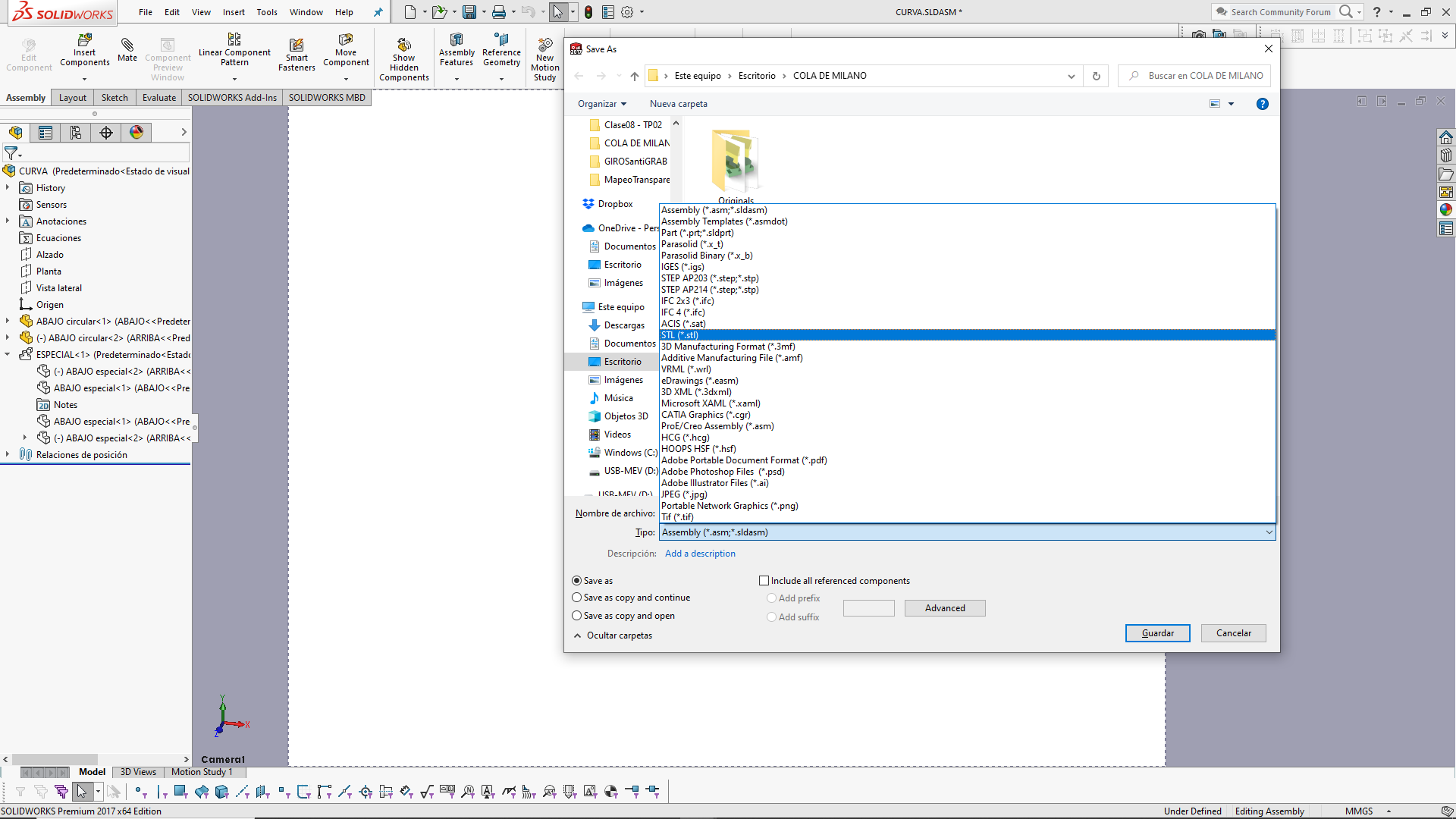Collapse the ESPECIAL<1> tree node
The height and width of the screenshot is (819, 1456).
coord(8,354)
